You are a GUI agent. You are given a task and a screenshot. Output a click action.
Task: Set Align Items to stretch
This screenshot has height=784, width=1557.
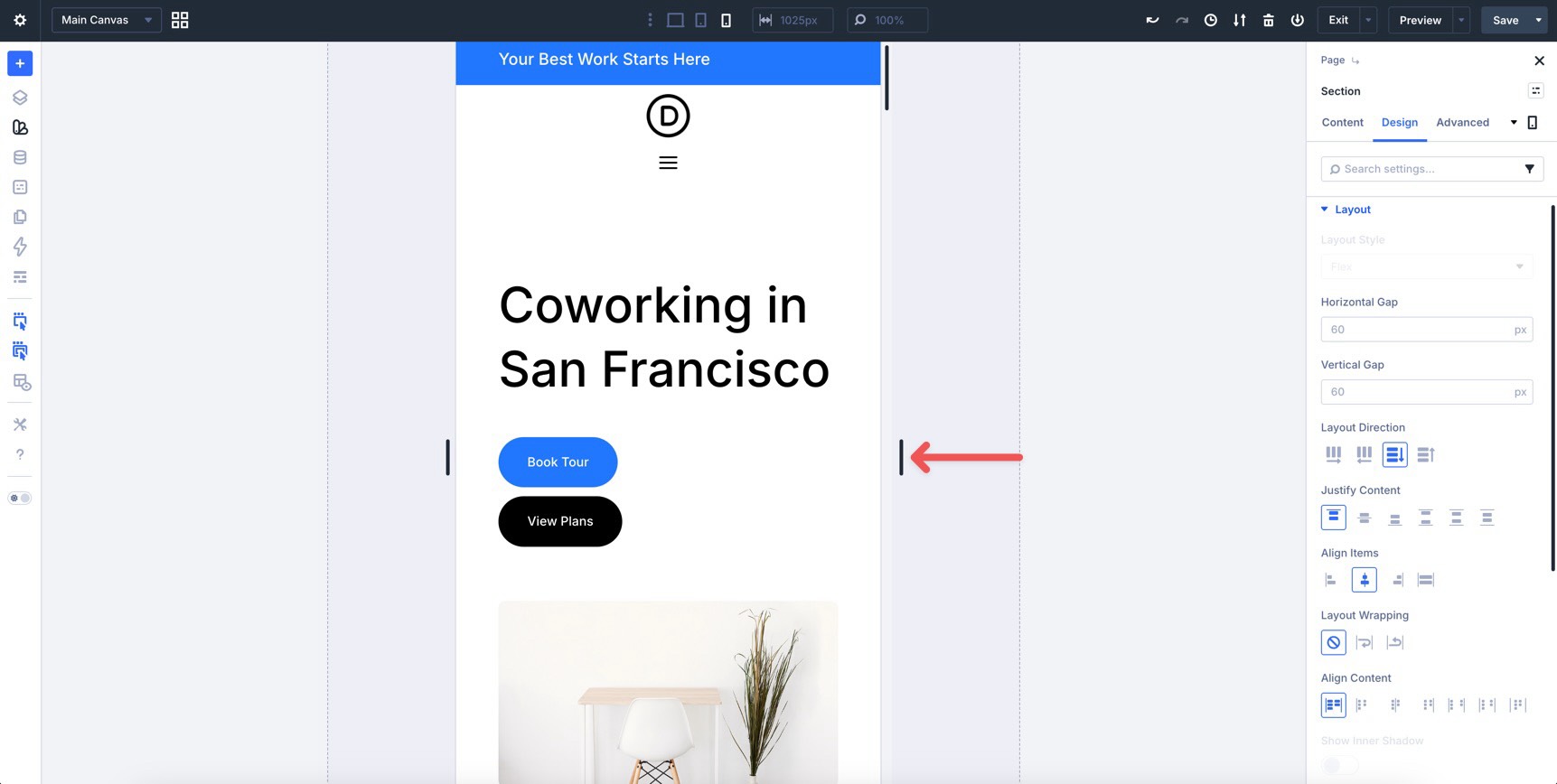tap(1425, 580)
